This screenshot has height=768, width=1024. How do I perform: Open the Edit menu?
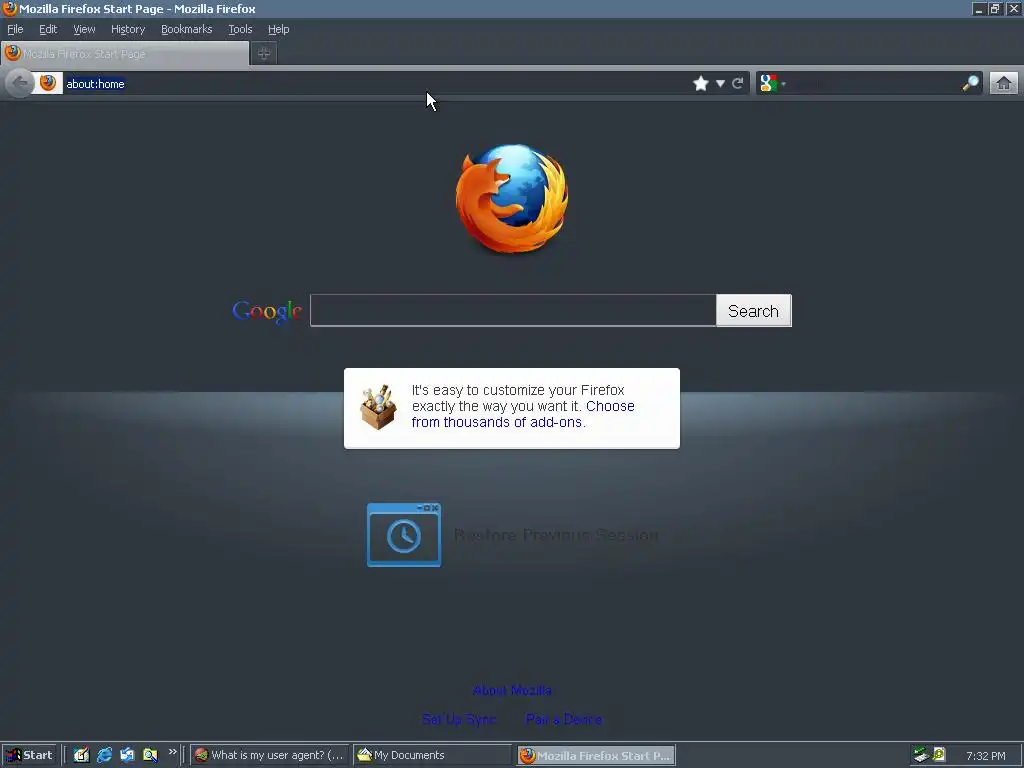[48, 29]
